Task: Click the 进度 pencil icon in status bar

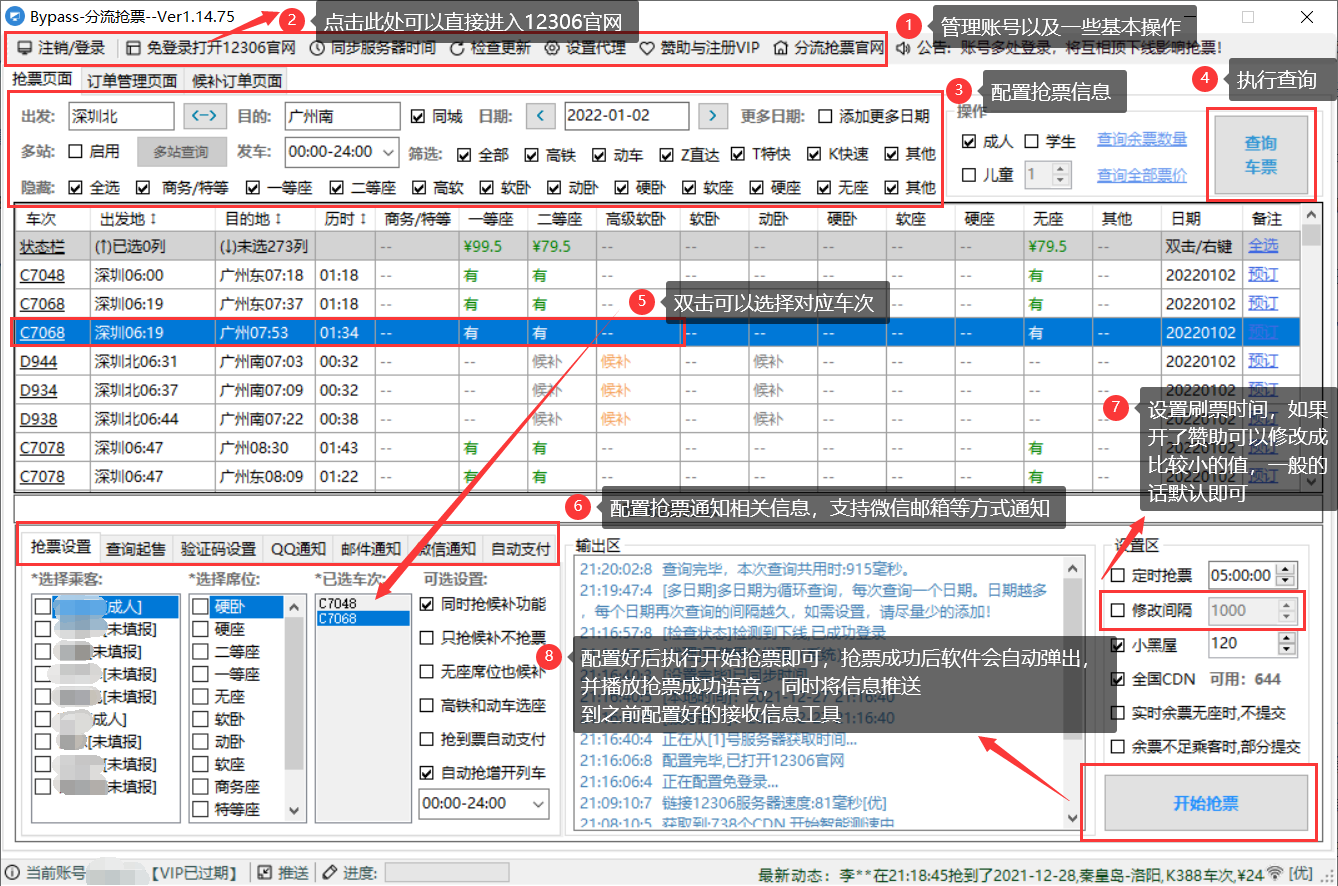Action: point(330,873)
